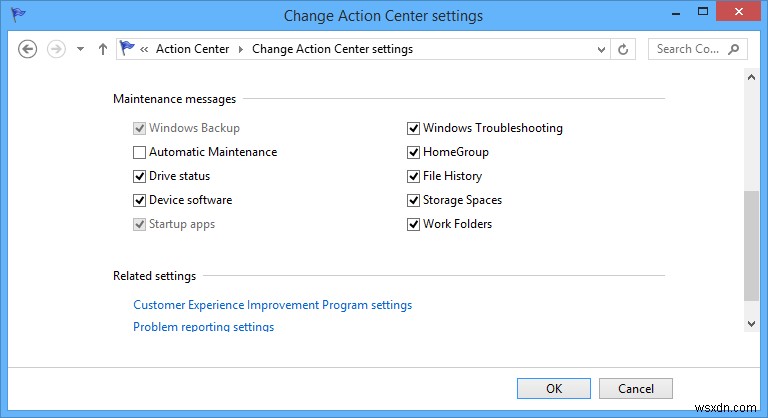Click the search magnifier icon

coord(734,49)
